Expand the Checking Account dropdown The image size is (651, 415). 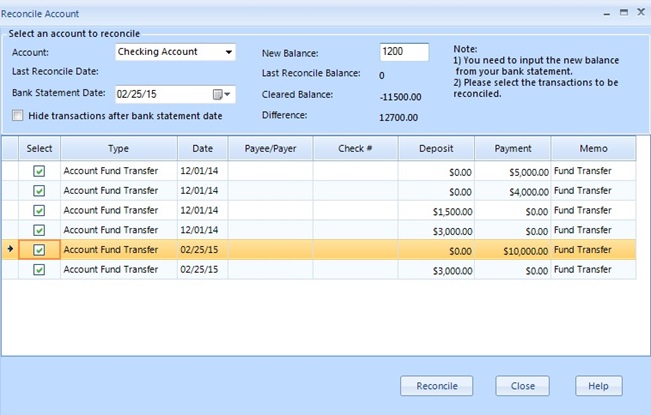(x=228, y=52)
